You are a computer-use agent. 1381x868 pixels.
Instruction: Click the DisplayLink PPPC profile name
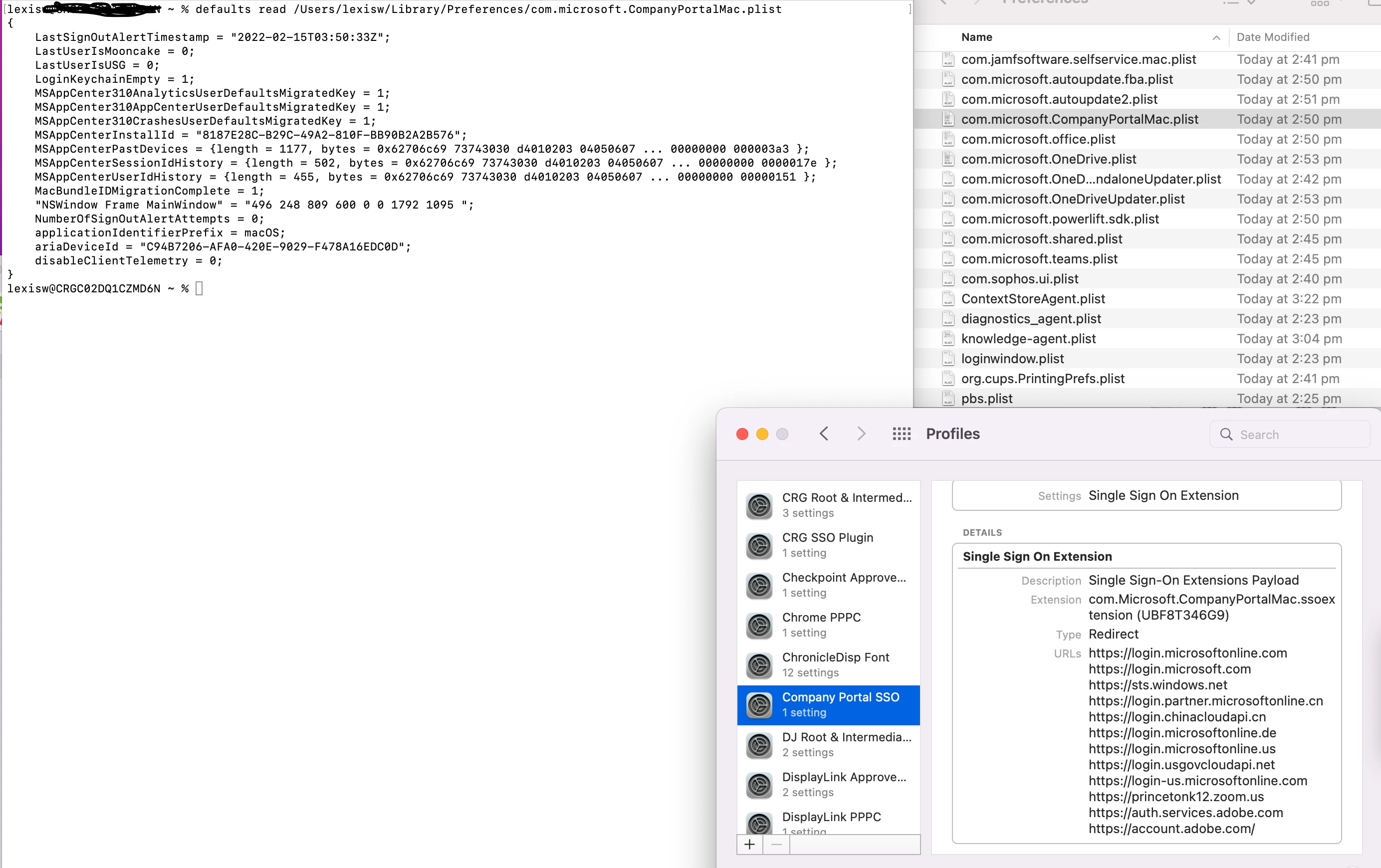[831, 817]
